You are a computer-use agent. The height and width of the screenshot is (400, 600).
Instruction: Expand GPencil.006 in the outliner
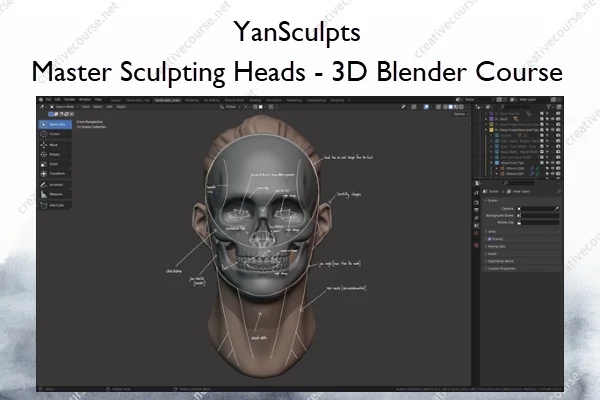click(497, 168)
